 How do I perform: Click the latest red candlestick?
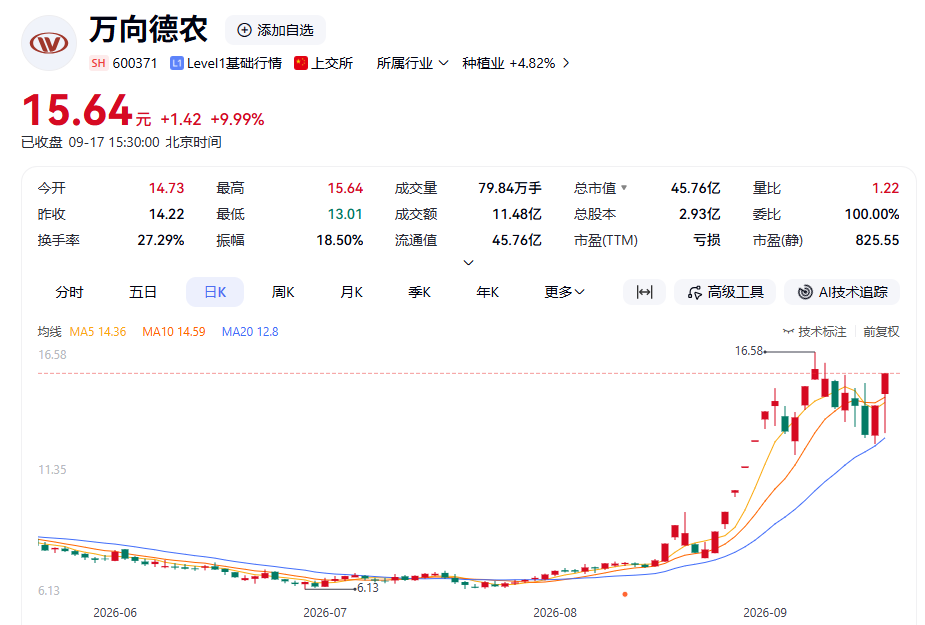[885, 383]
